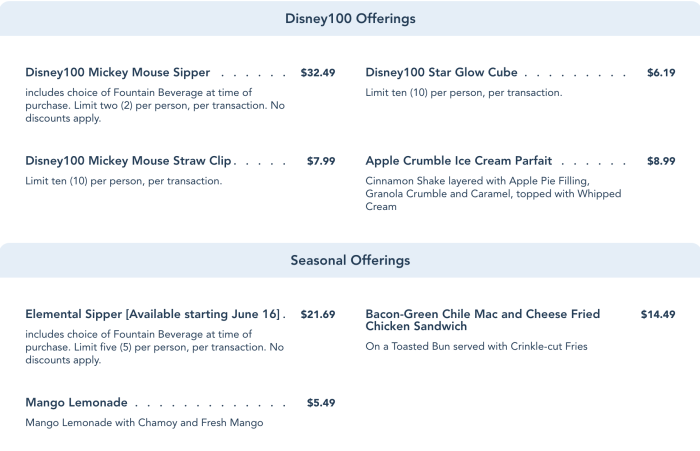This screenshot has width=700, height=451.
Task: Collapse the Seasonal Offerings section header
Action: (350, 260)
